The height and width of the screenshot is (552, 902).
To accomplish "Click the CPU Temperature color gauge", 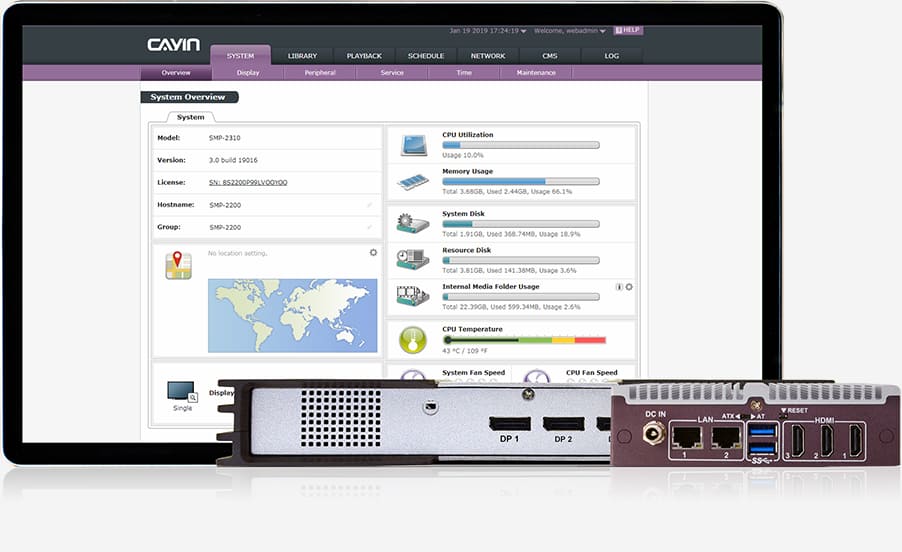I will pyautogui.click(x=524, y=340).
